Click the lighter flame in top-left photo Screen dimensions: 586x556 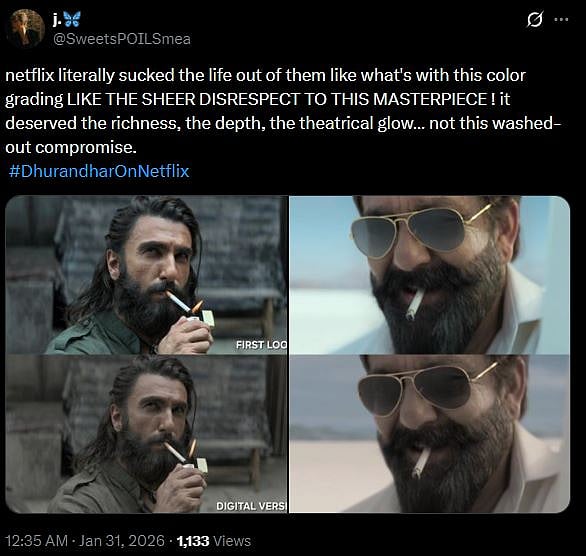pyautogui.click(x=197, y=307)
